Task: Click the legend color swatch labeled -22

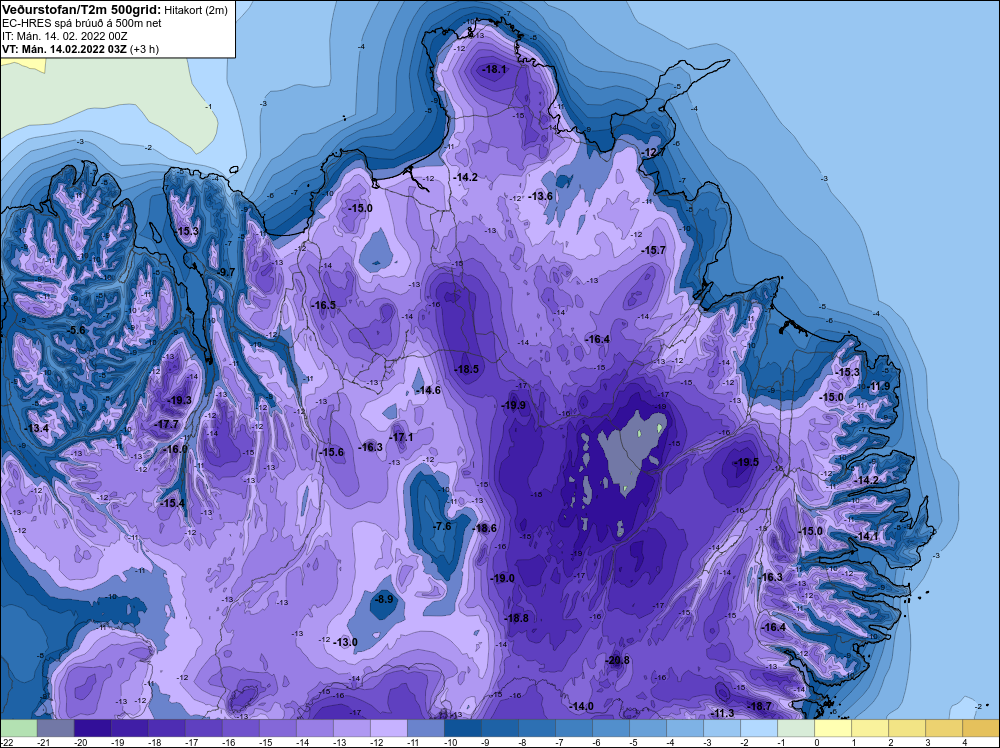Action: tap(18, 728)
